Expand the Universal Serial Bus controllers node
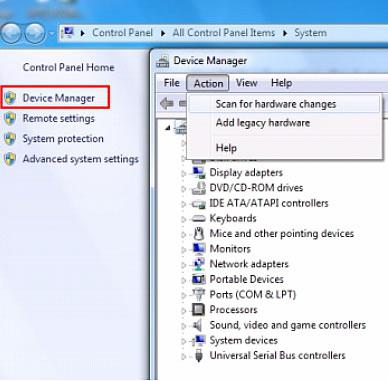 183,356
